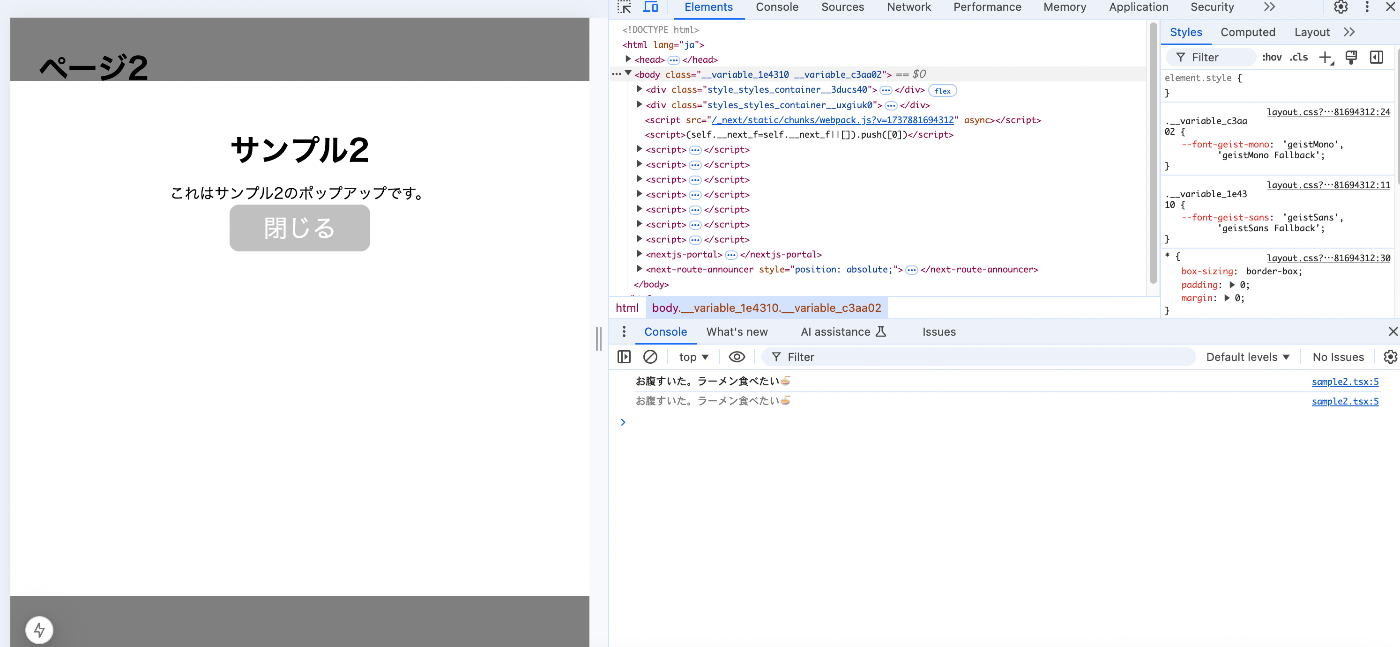Activate the inspect element picker icon
Viewport: 1400px width, 647px height.
(x=624, y=7)
